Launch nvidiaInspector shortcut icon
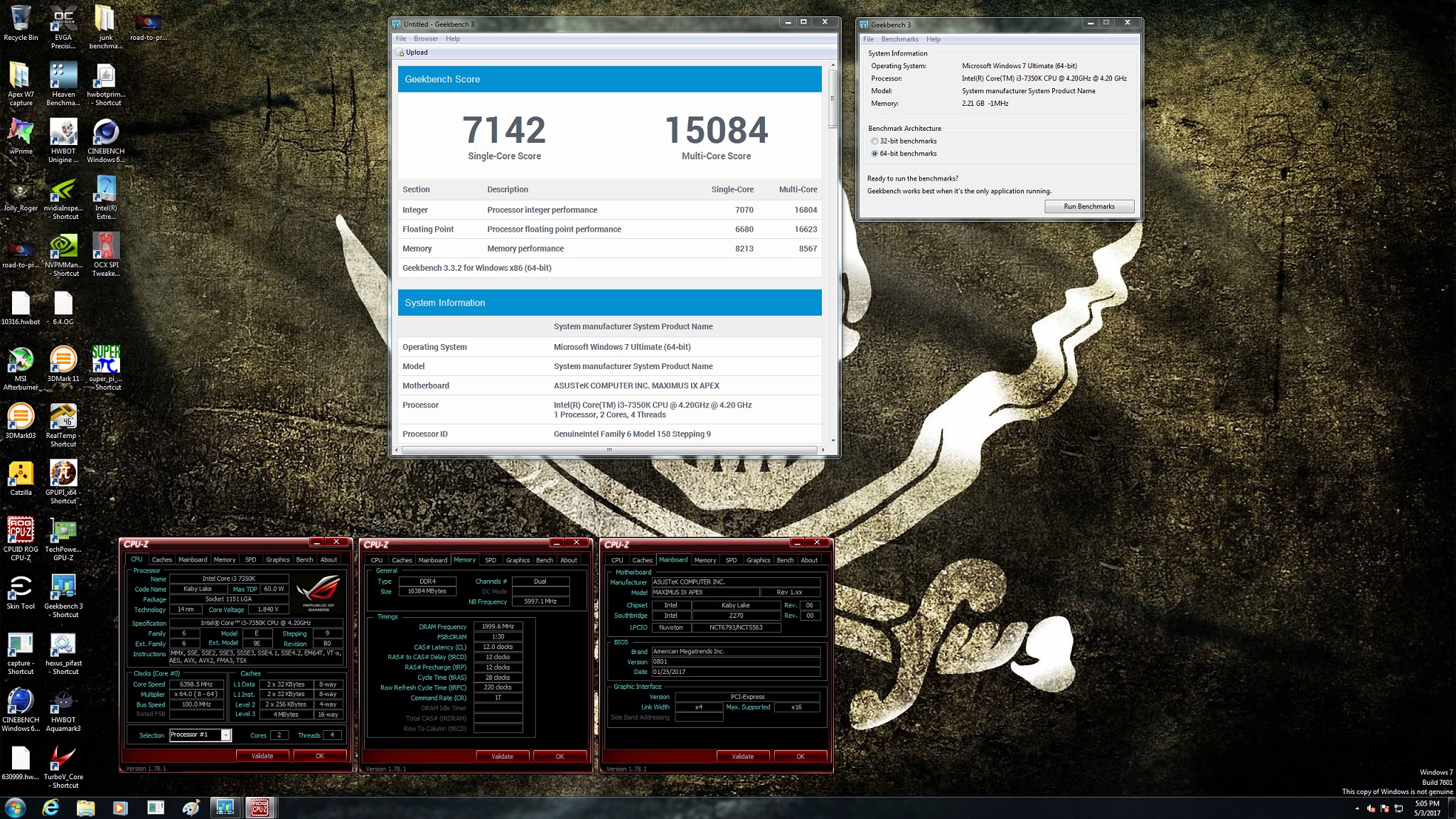This screenshot has height=819, width=1456. pyautogui.click(x=63, y=198)
